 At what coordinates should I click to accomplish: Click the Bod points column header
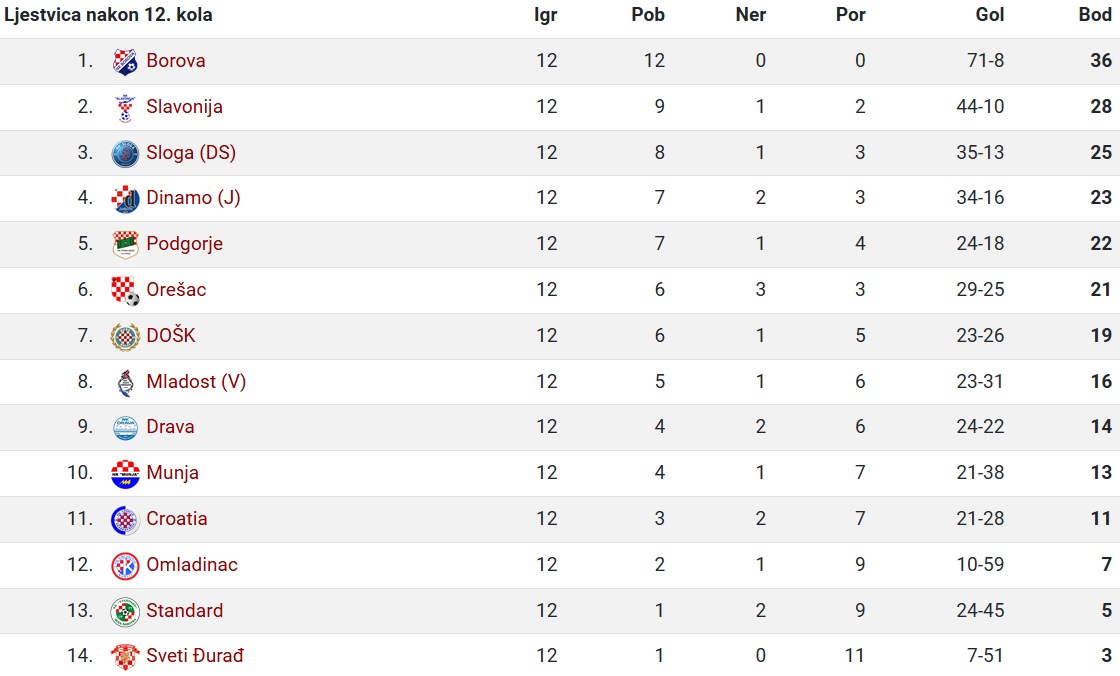point(1095,15)
